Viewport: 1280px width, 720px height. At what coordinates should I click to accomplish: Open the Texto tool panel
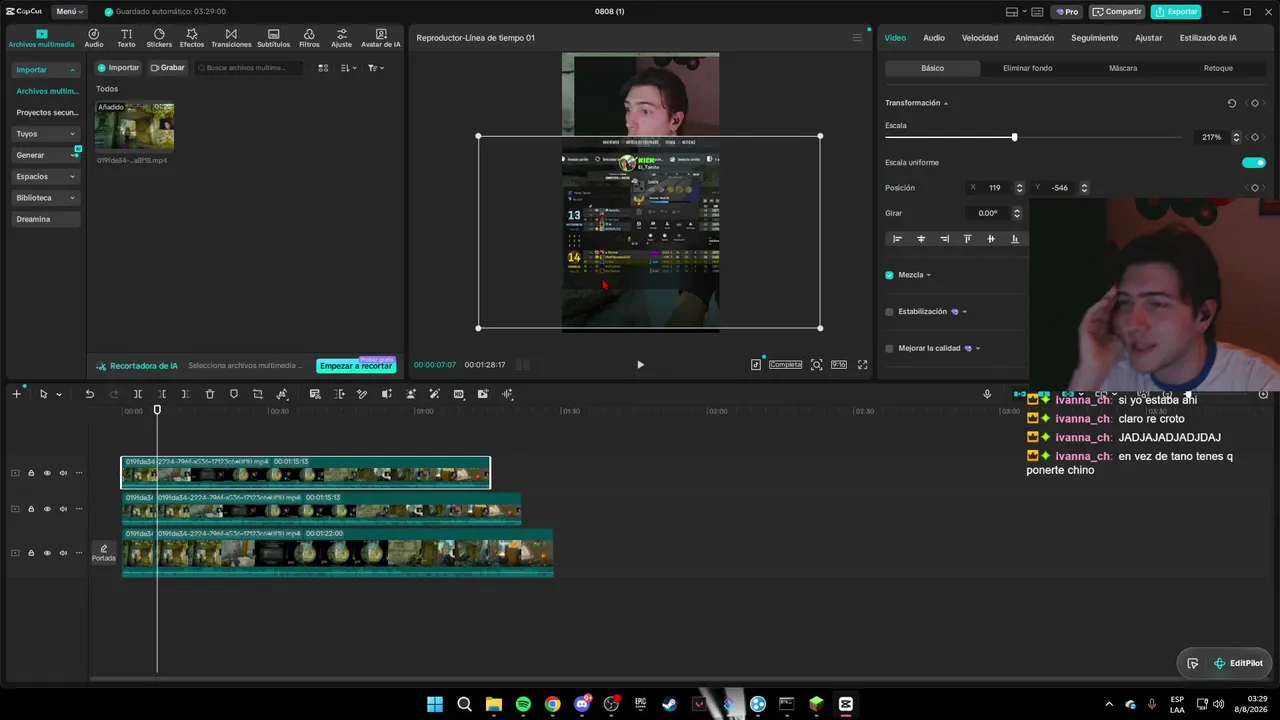[126, 38]
